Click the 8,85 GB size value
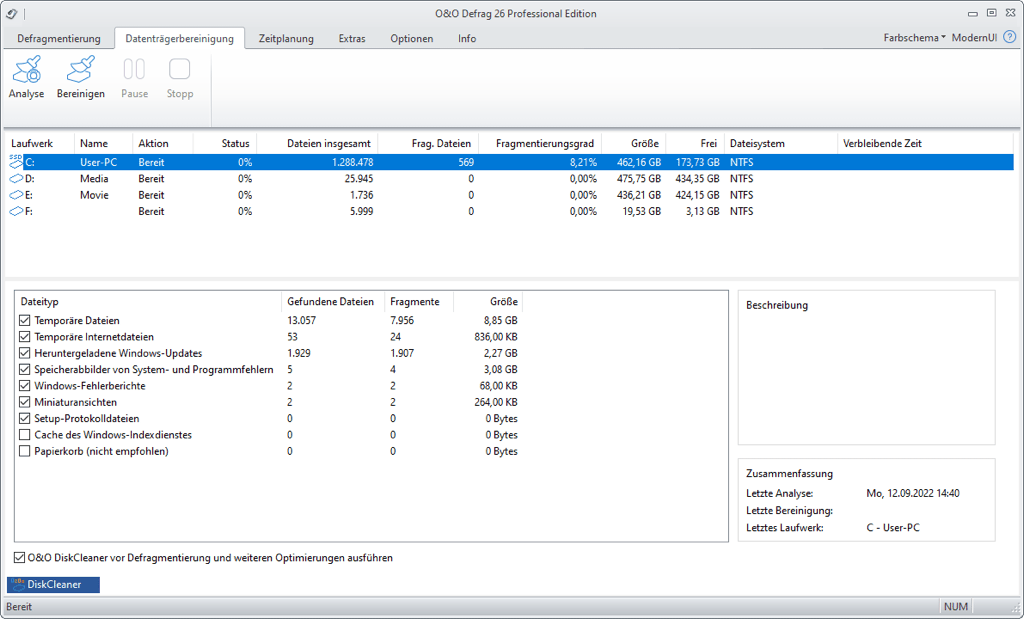Viewport: 1024px width, 619px height. [500, 321]
